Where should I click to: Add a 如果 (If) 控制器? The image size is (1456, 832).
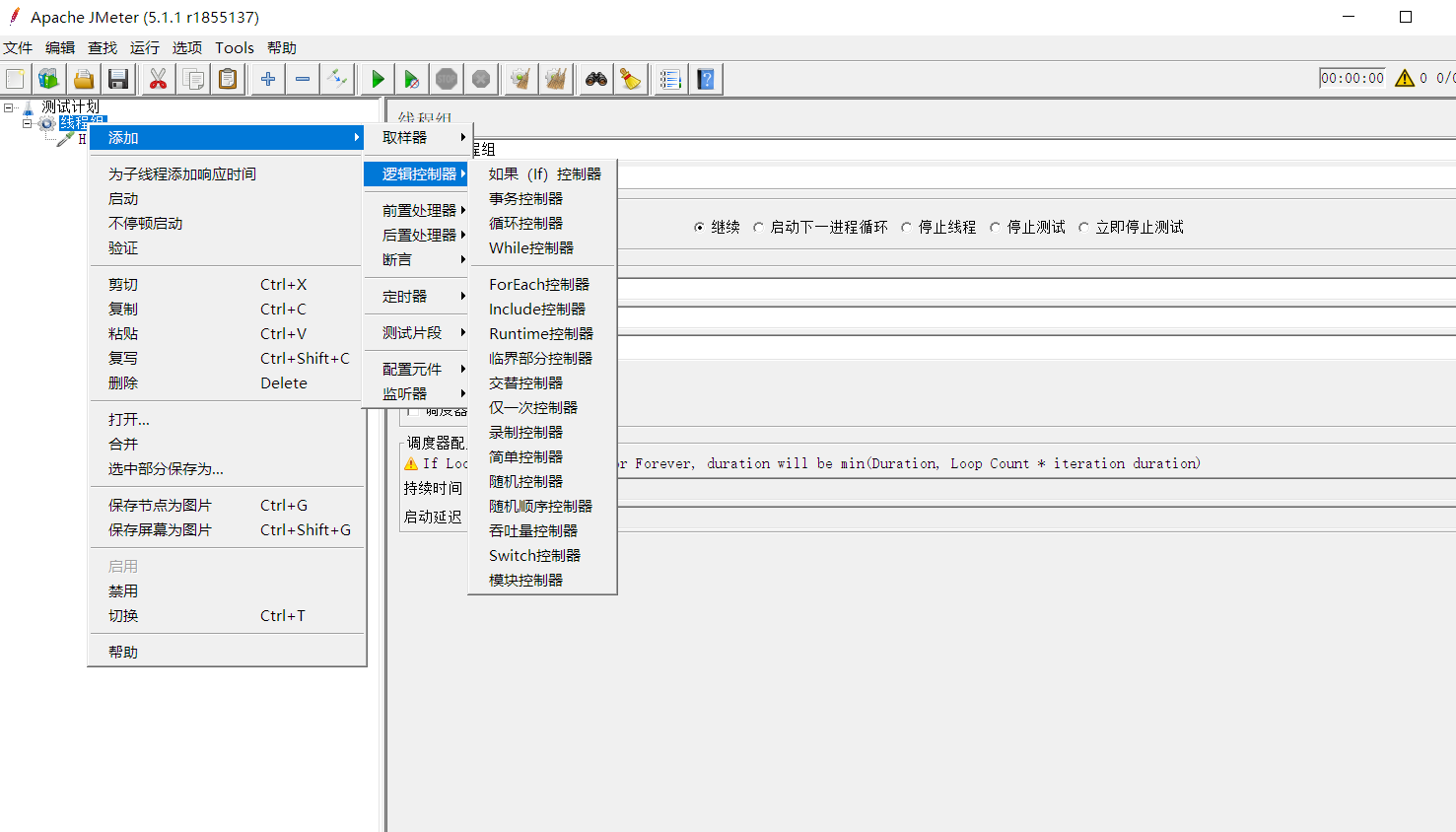click(x=543, y=173)
